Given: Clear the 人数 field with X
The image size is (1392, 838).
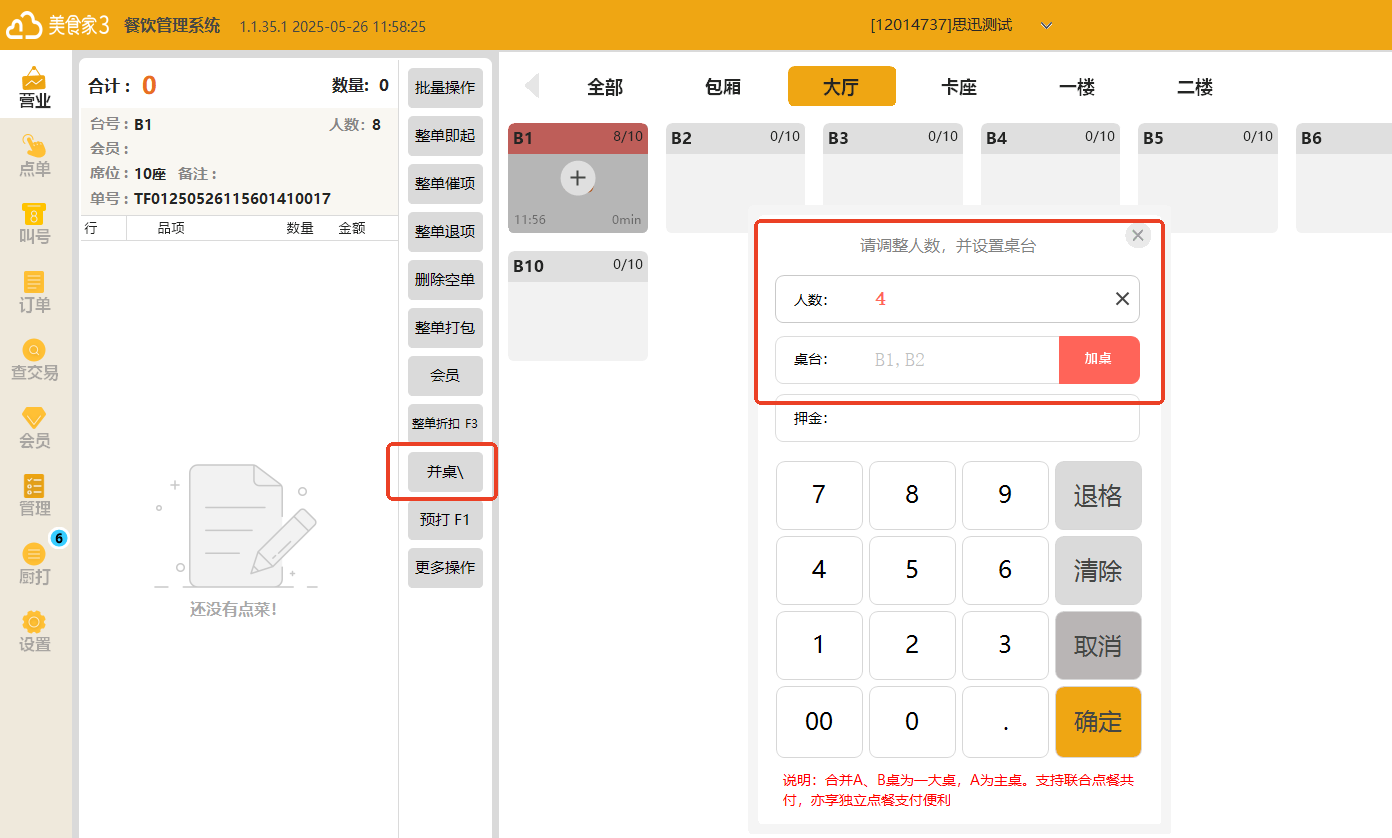Looking at the screenshot, I should pos(1122,299).
